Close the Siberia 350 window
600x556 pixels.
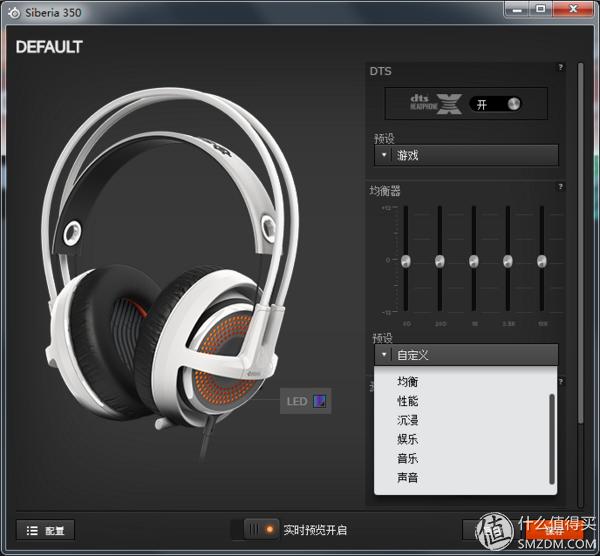[x=573, y=9]
